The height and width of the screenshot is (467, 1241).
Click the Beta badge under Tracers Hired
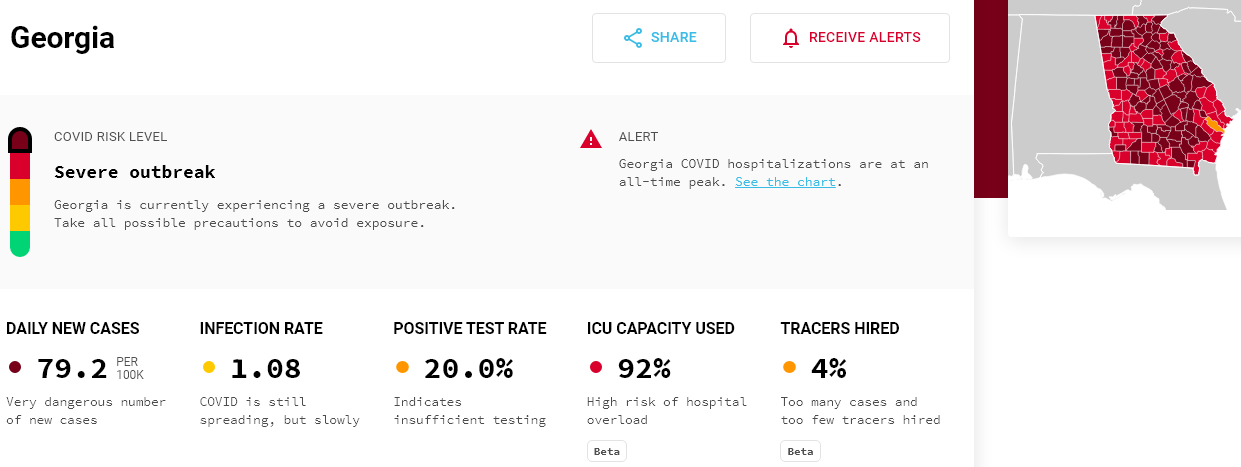click(x=800, y=451)
